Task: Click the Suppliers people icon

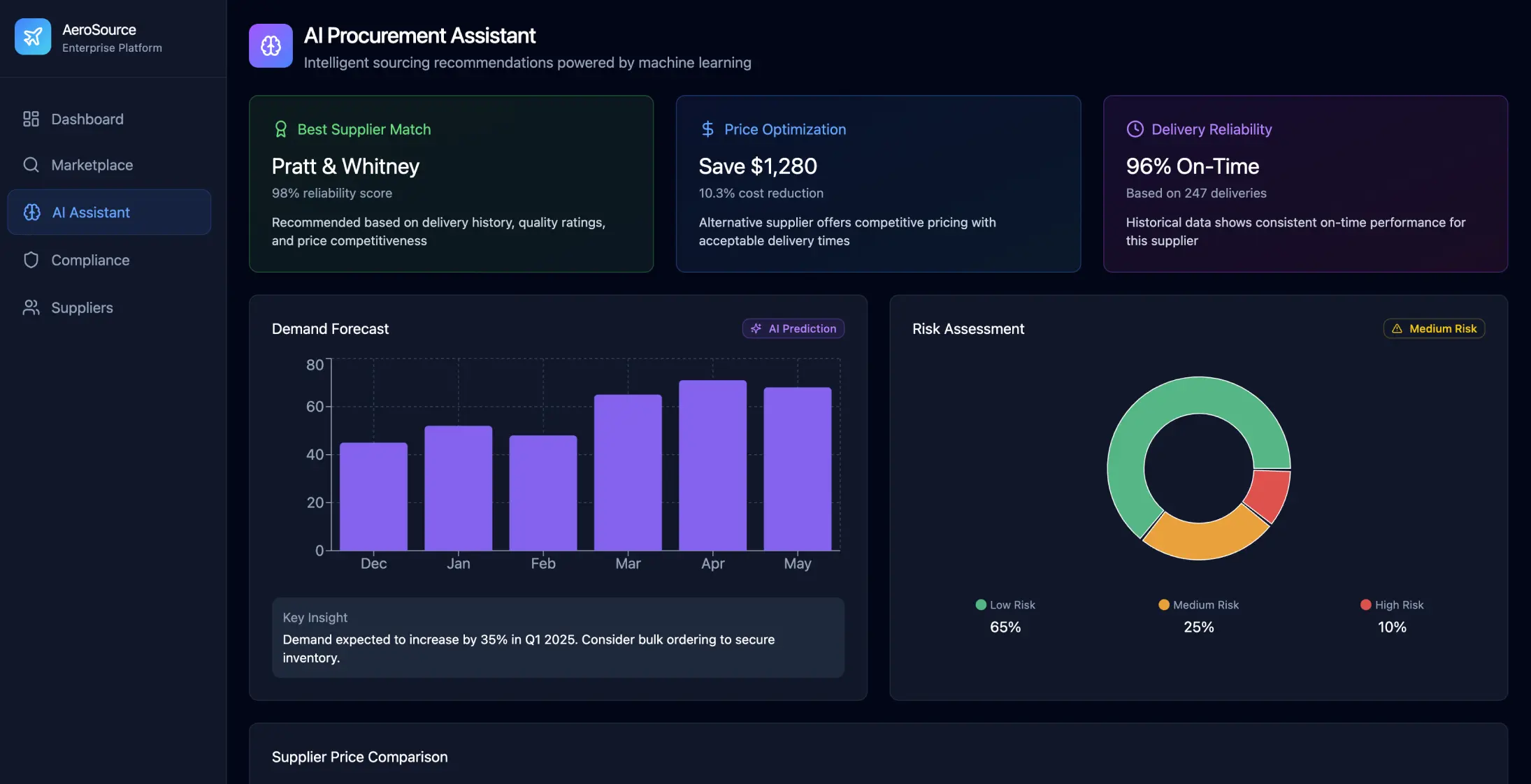Action: pyautogui.click(x=31, y=307)
